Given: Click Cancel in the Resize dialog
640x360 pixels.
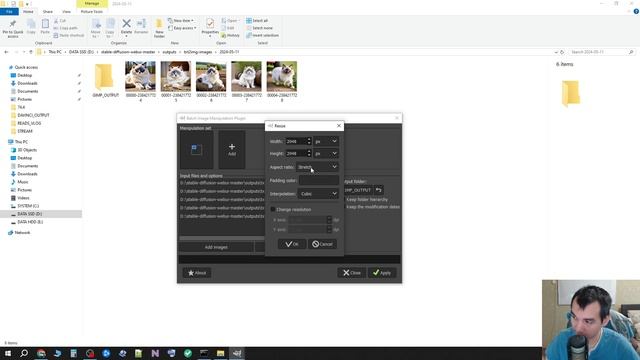Looking at the screenshot, I should click(322, 244).
